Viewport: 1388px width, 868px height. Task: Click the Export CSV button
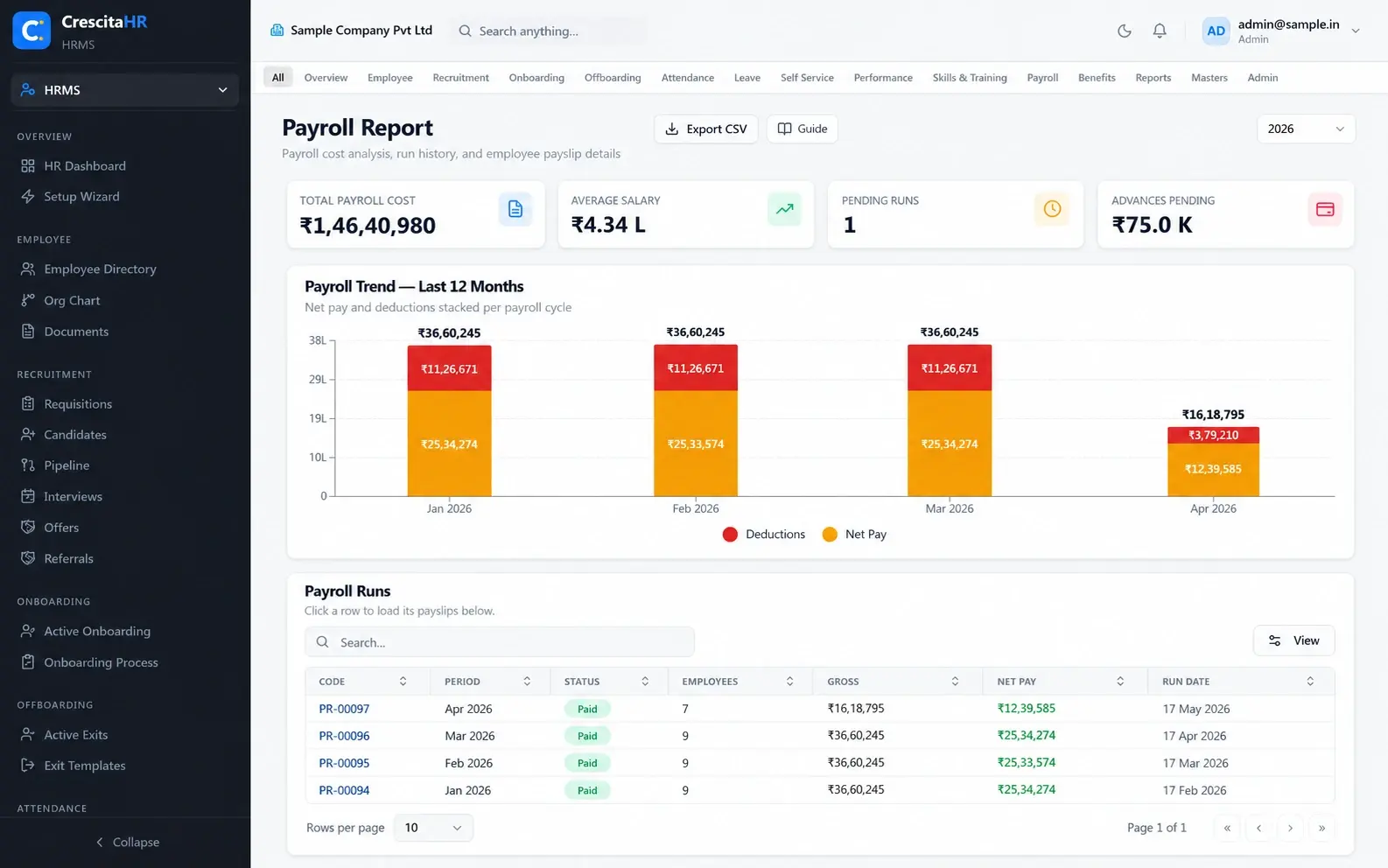click(x=705, y=129)
